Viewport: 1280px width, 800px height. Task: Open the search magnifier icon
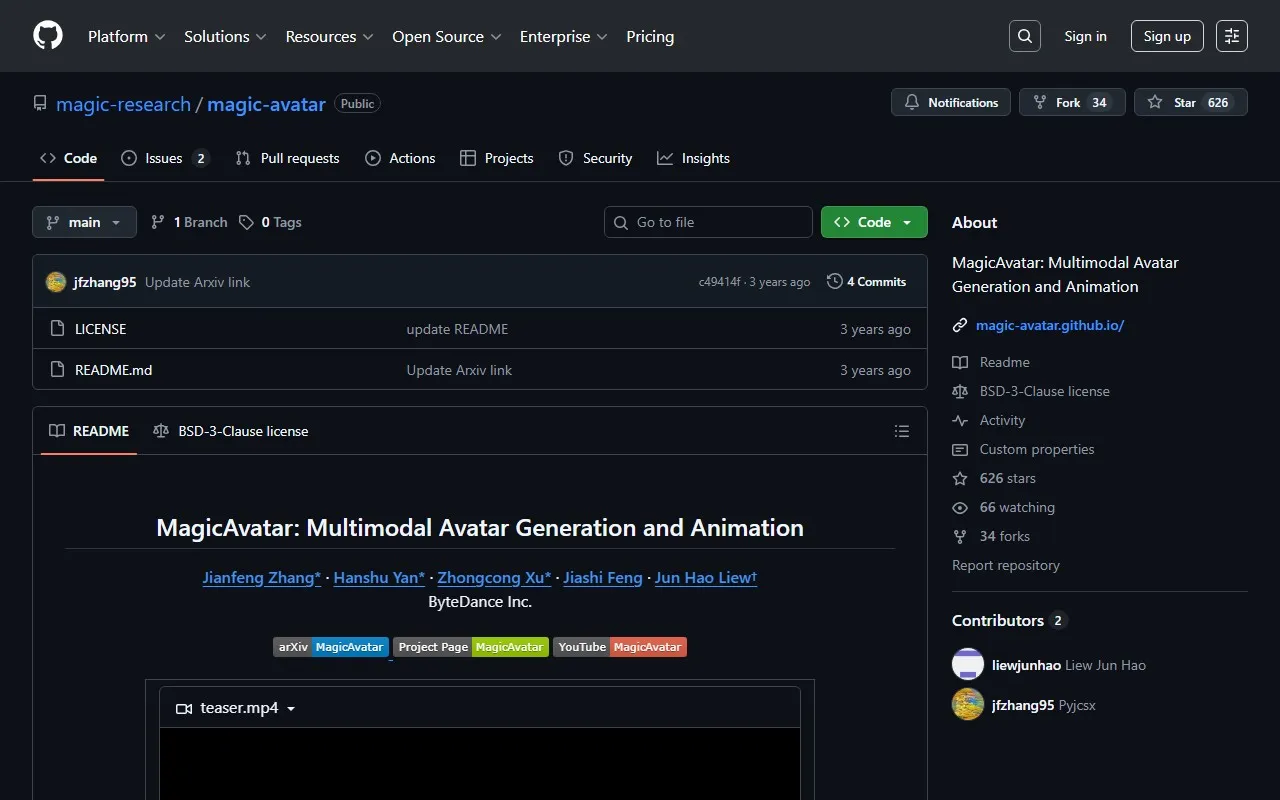click(1025, 36)
